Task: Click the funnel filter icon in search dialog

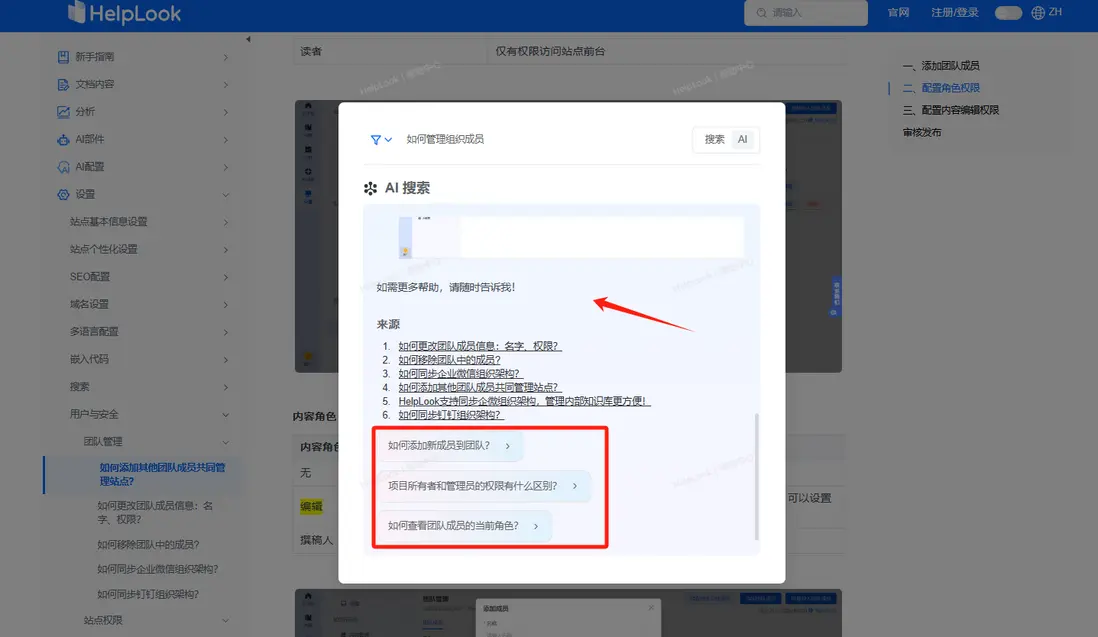Action: tap(374, 140)
